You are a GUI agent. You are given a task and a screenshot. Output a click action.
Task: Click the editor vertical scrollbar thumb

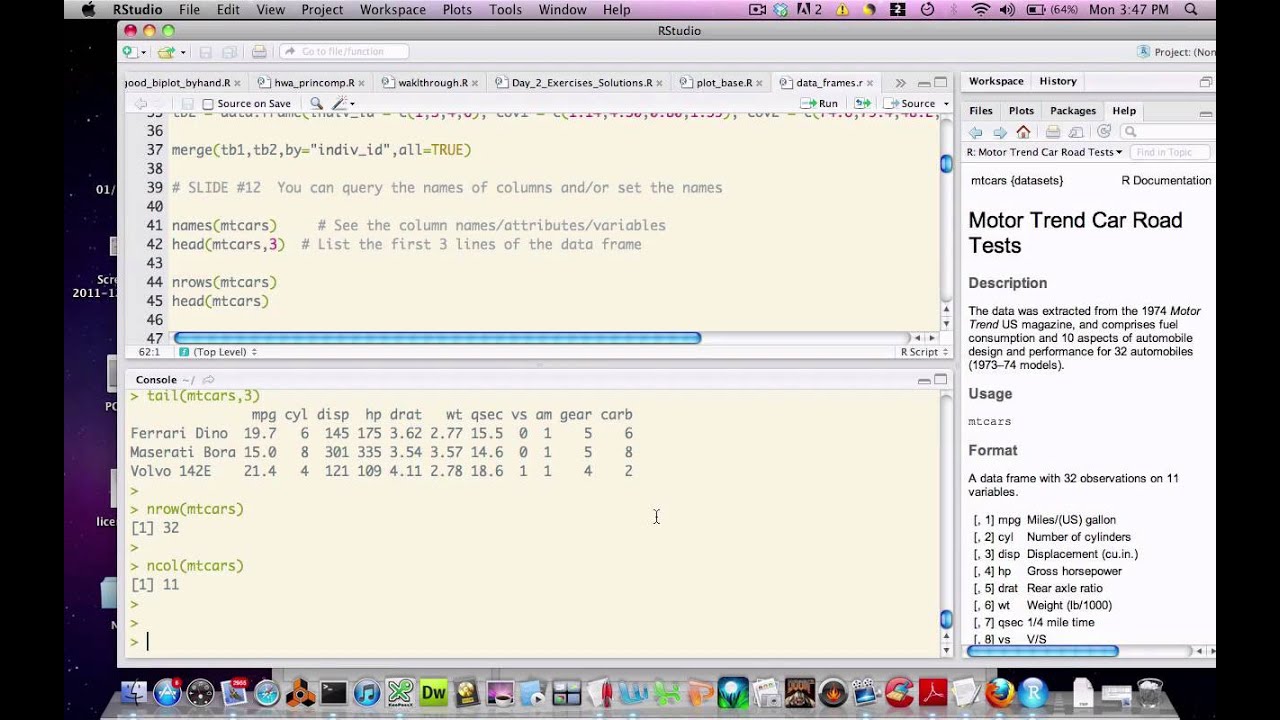point(946,164)
